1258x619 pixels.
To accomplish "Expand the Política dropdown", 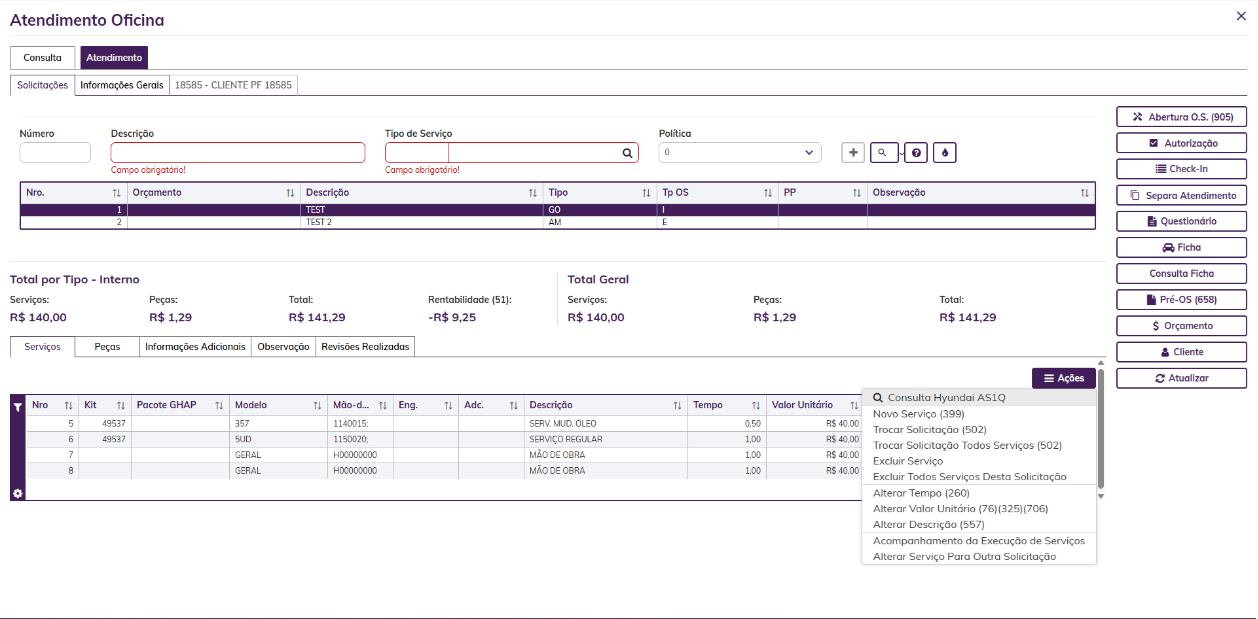I will pyautogui.click(x=740, y=152).
